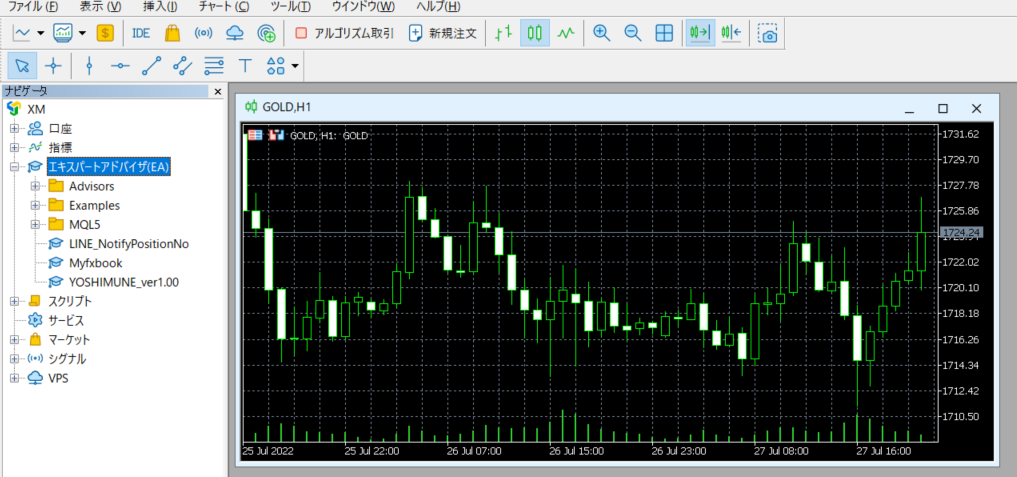
Task: Open the ファイル menu
Action: 32,6
